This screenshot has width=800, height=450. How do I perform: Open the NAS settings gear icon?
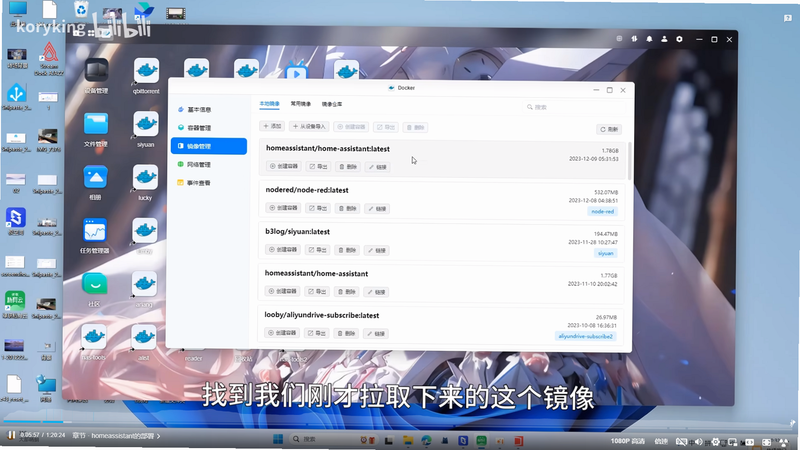coord(679,39)
